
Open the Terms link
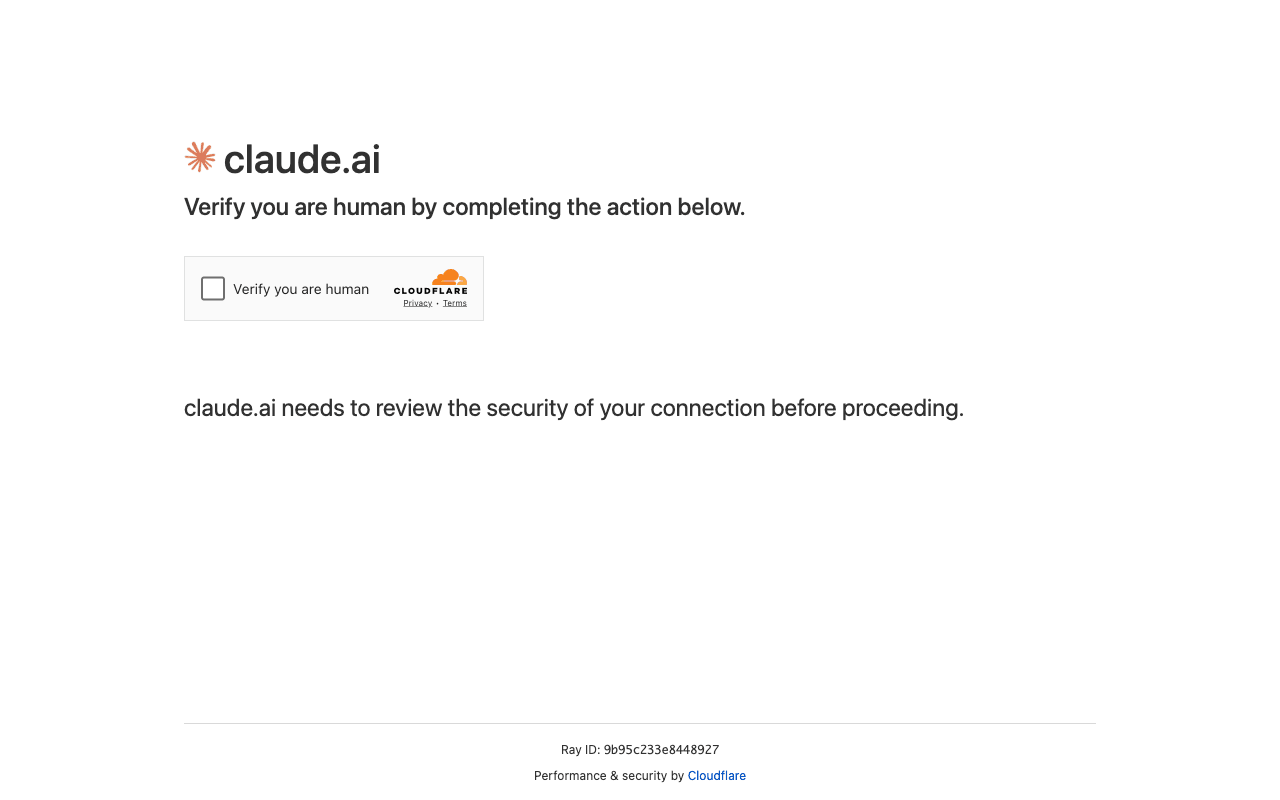click(x=455, y=302)
